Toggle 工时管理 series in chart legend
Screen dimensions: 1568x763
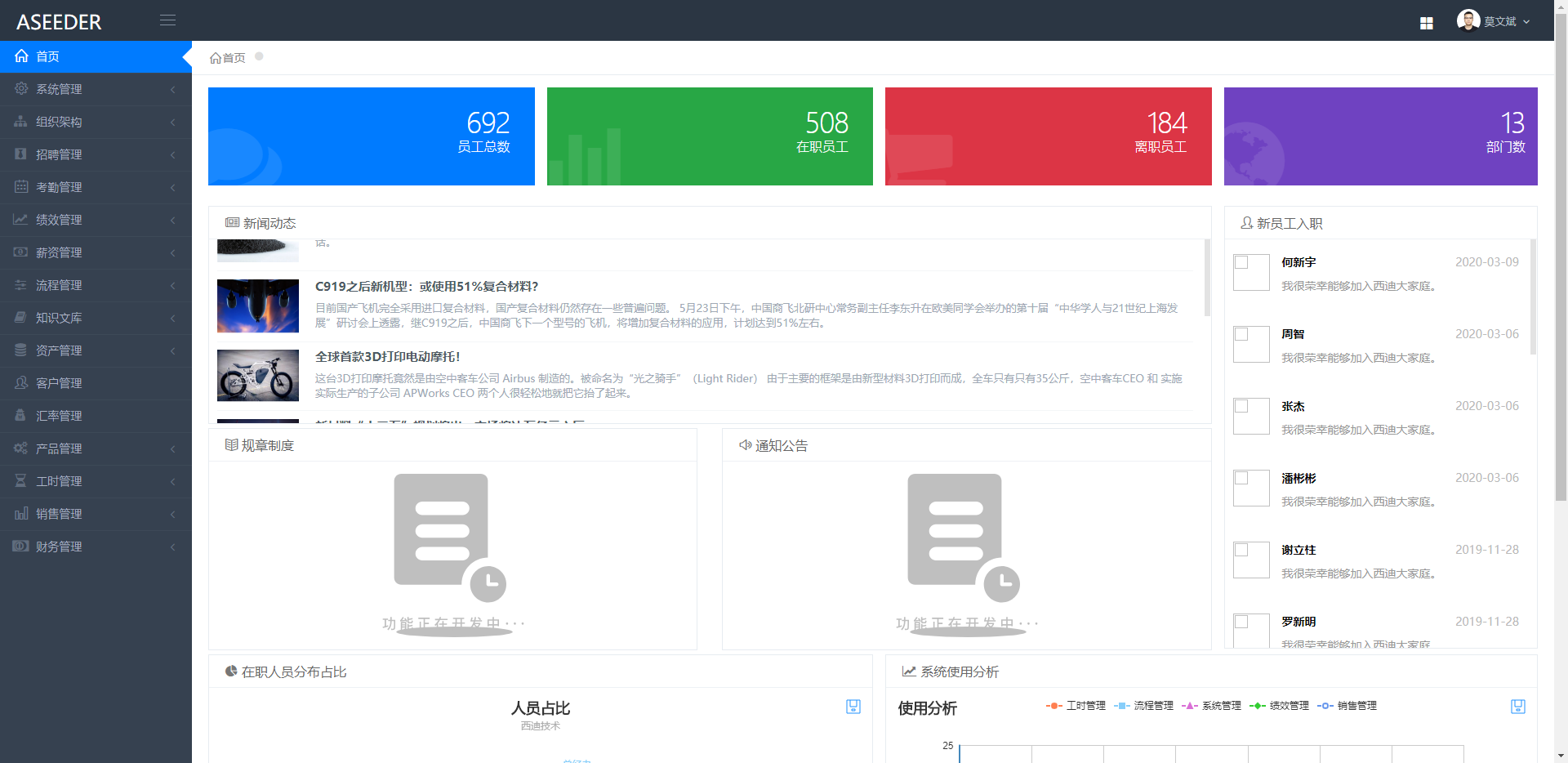point(1076,705)
